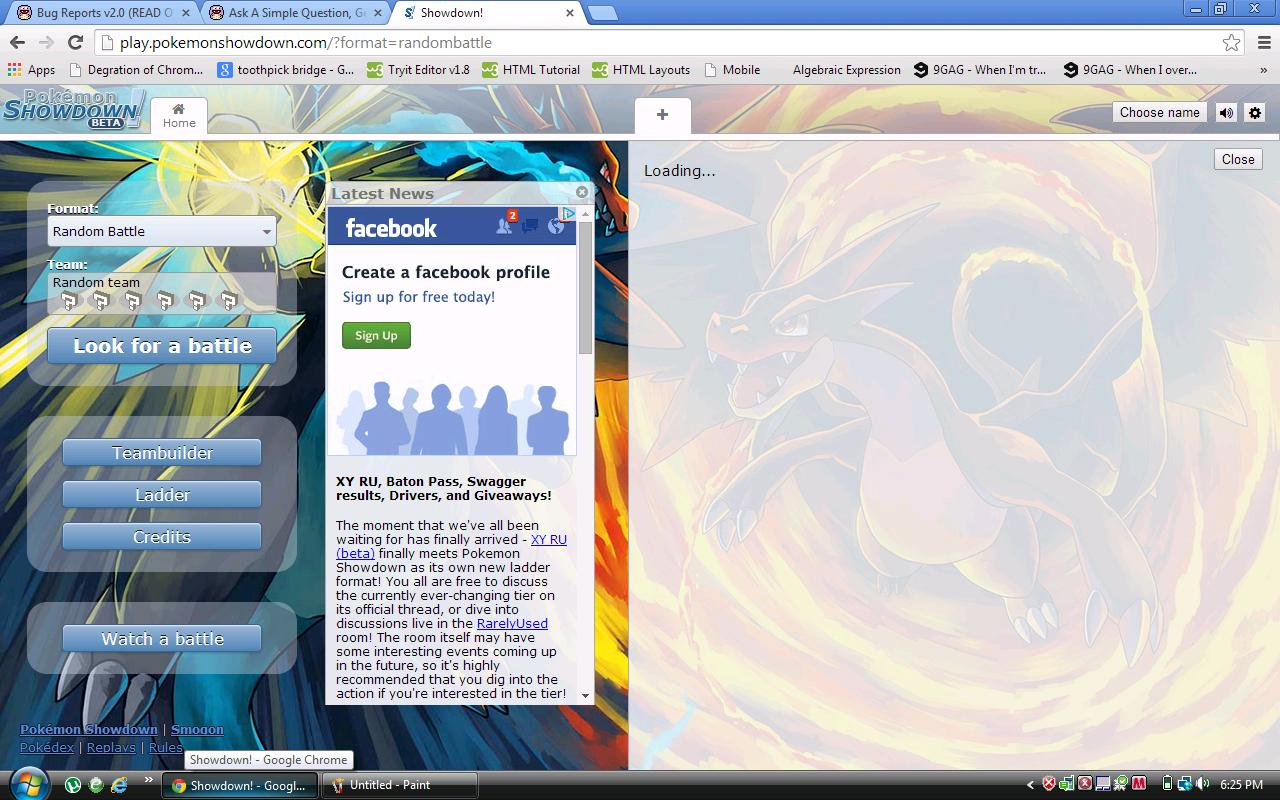The width and height of the screenshot is (1280, 800).
Task: Open the Windows Start menu
Action: click(28, 784)
